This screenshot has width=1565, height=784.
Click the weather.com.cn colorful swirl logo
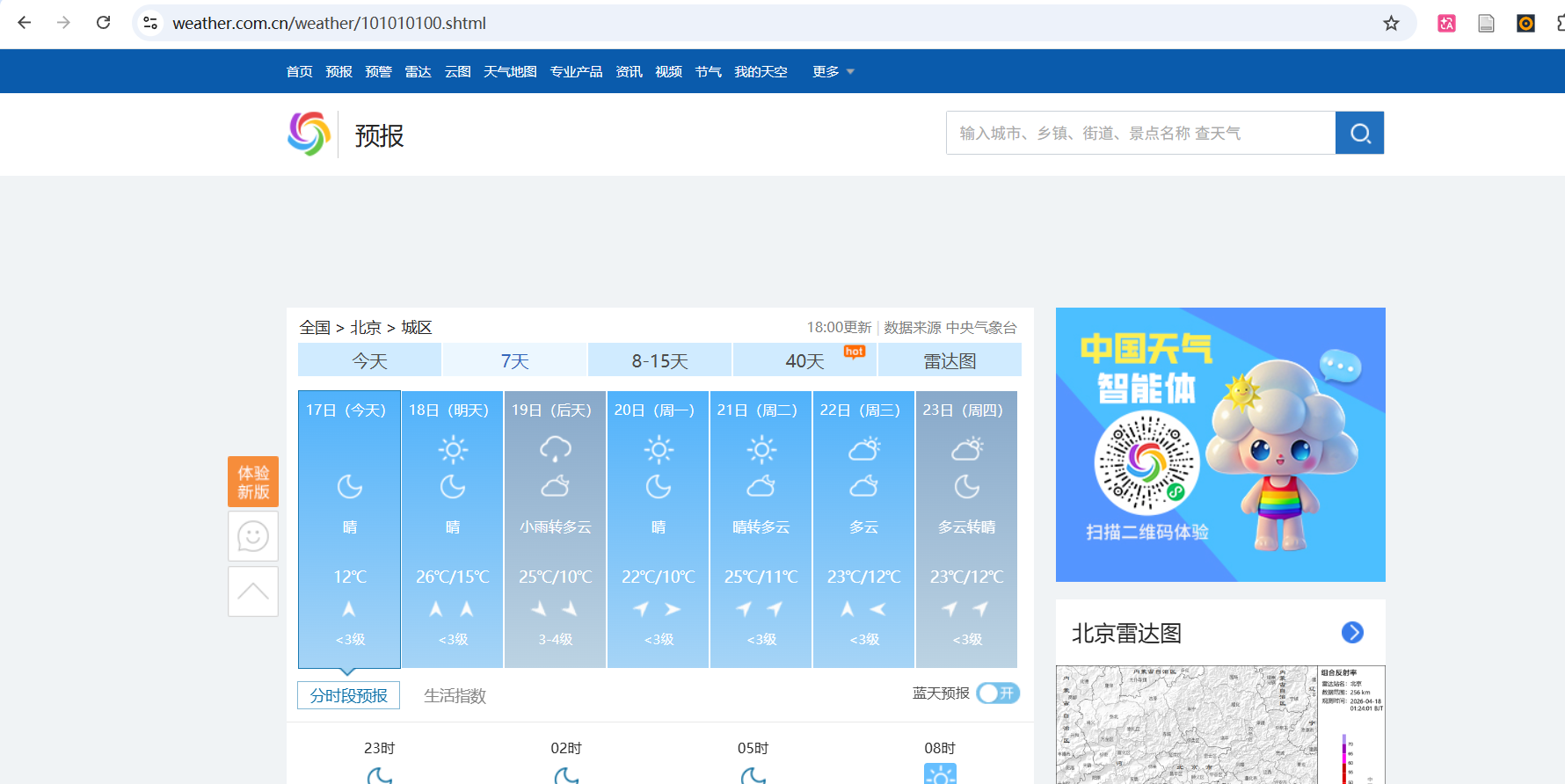(309, 134)
